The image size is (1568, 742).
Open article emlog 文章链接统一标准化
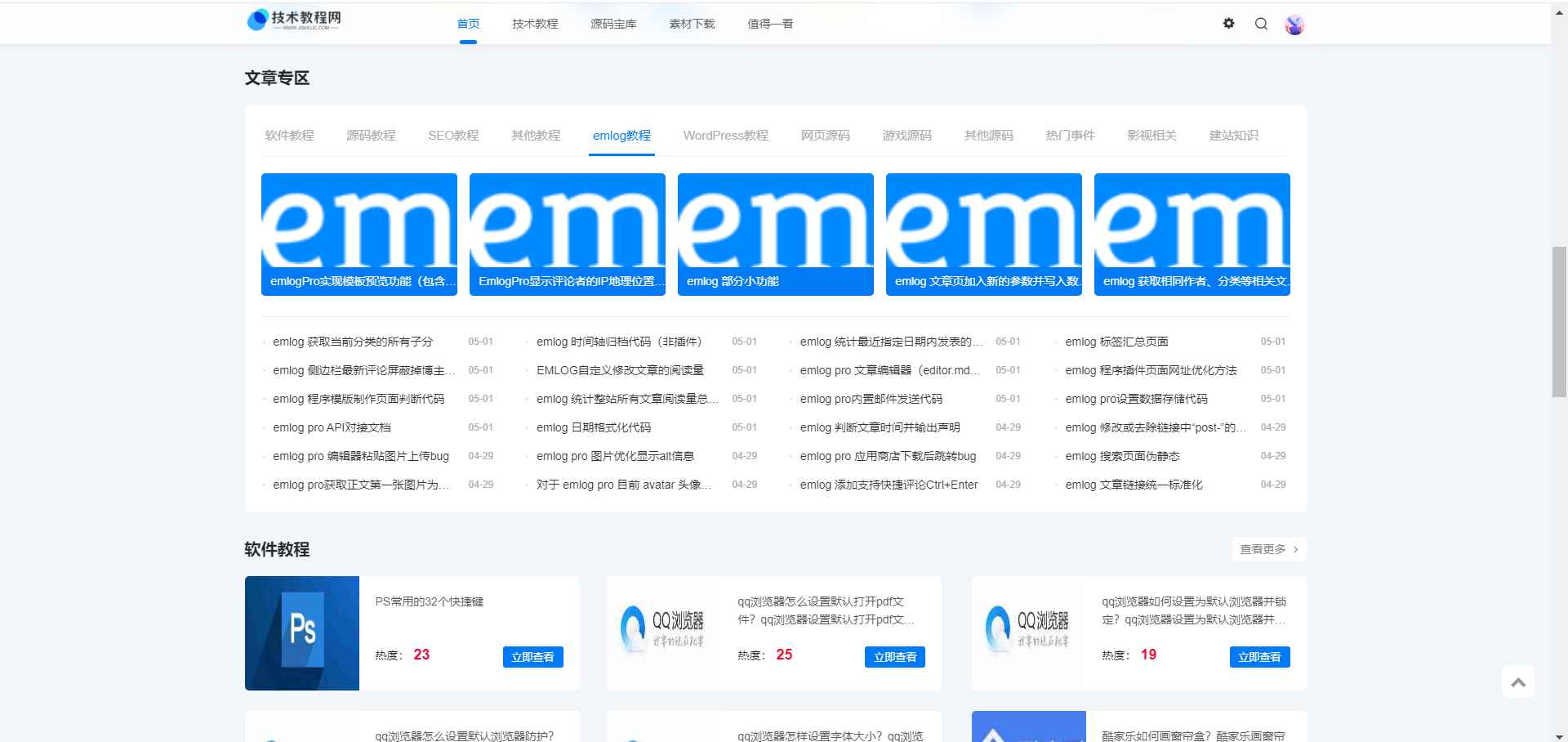[1134, 485]
